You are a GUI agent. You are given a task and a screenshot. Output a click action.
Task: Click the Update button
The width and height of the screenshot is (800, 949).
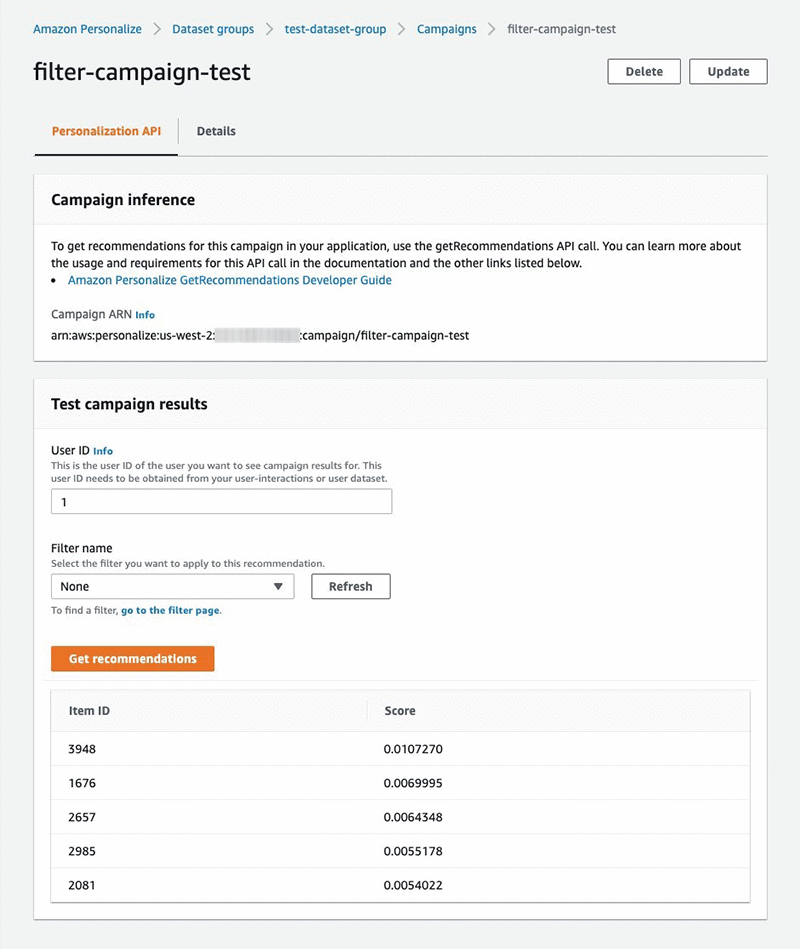(x=728, y=72)
